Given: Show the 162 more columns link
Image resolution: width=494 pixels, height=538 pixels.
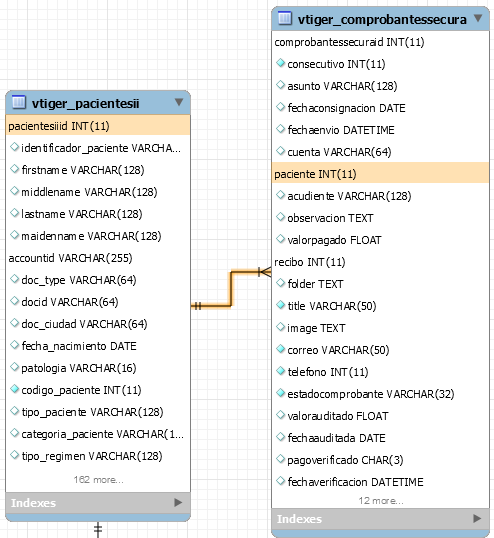Looking at the screenshot, I should point(98,479).
